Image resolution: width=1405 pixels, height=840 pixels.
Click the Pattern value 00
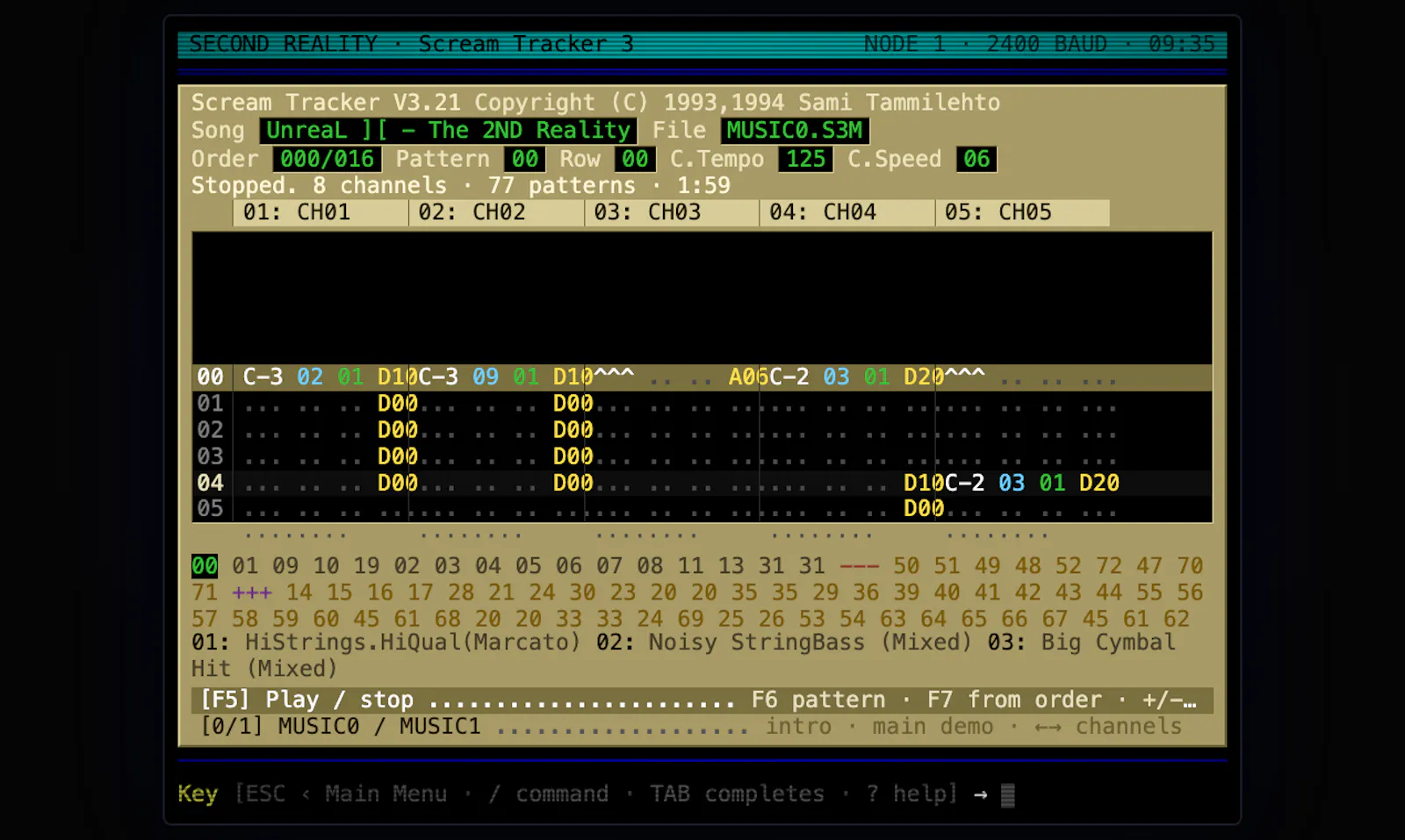point(525,159)
